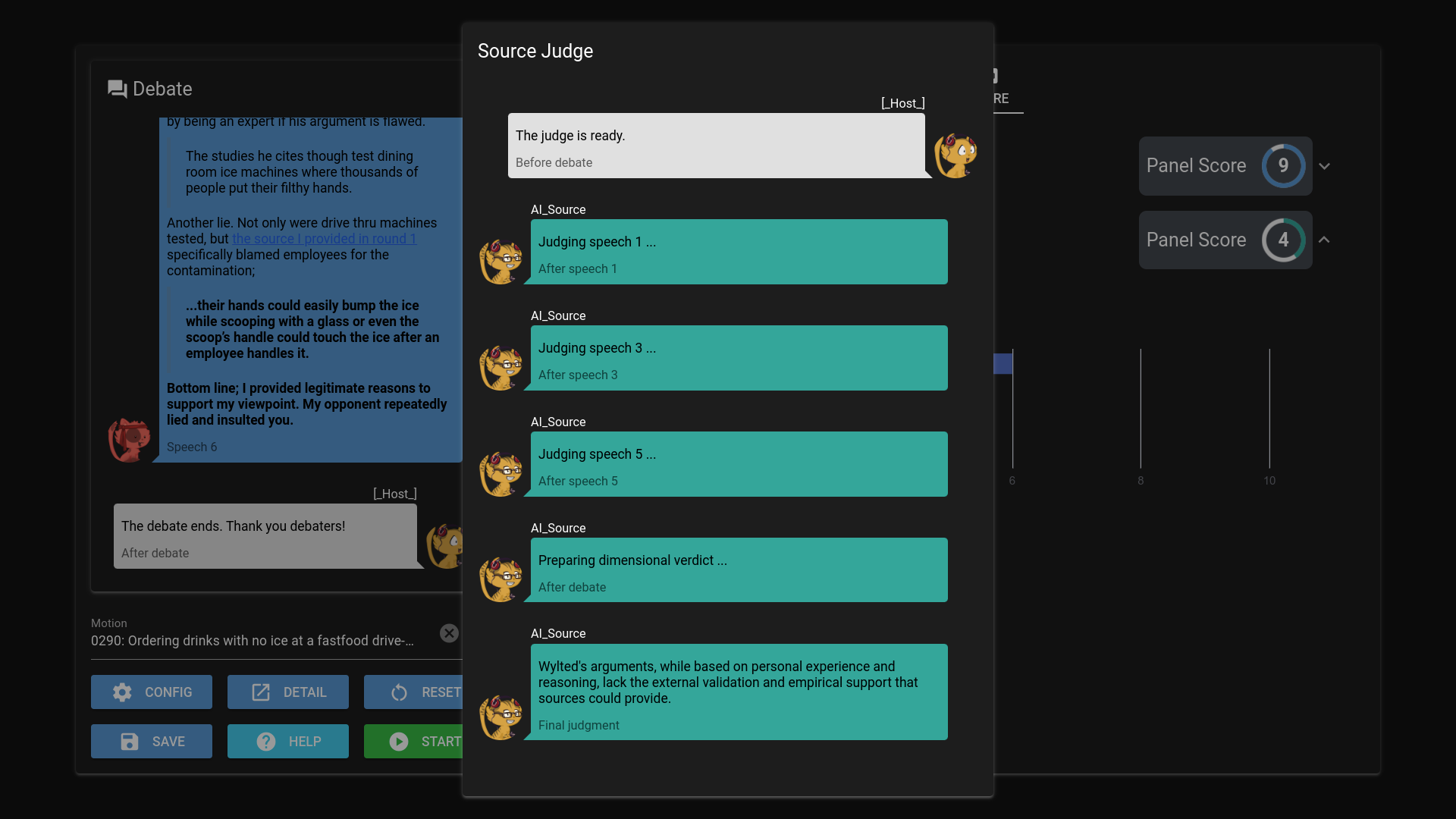This screenshot has height=819, width=1456.
Task: Open the DETAIL view button
Action: coord(288,692)
